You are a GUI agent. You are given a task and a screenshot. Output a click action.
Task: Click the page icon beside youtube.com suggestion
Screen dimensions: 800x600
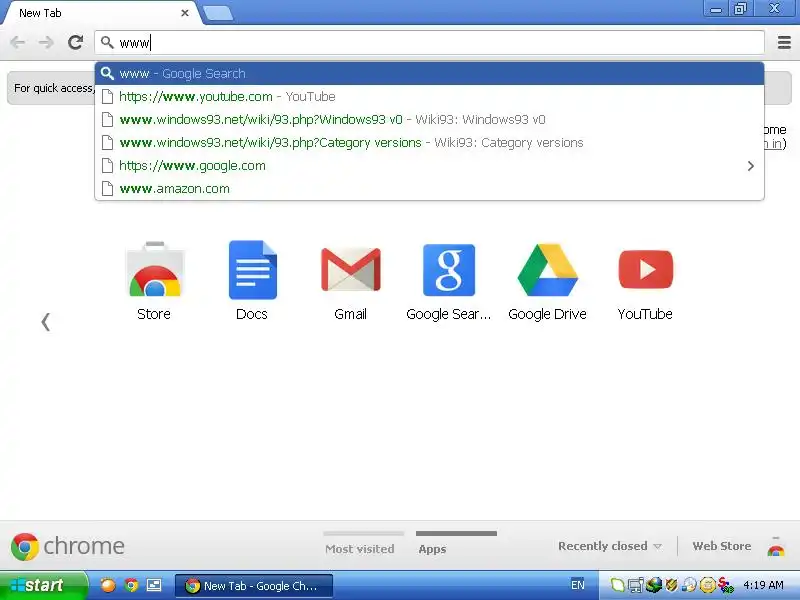tap(107, 96)
